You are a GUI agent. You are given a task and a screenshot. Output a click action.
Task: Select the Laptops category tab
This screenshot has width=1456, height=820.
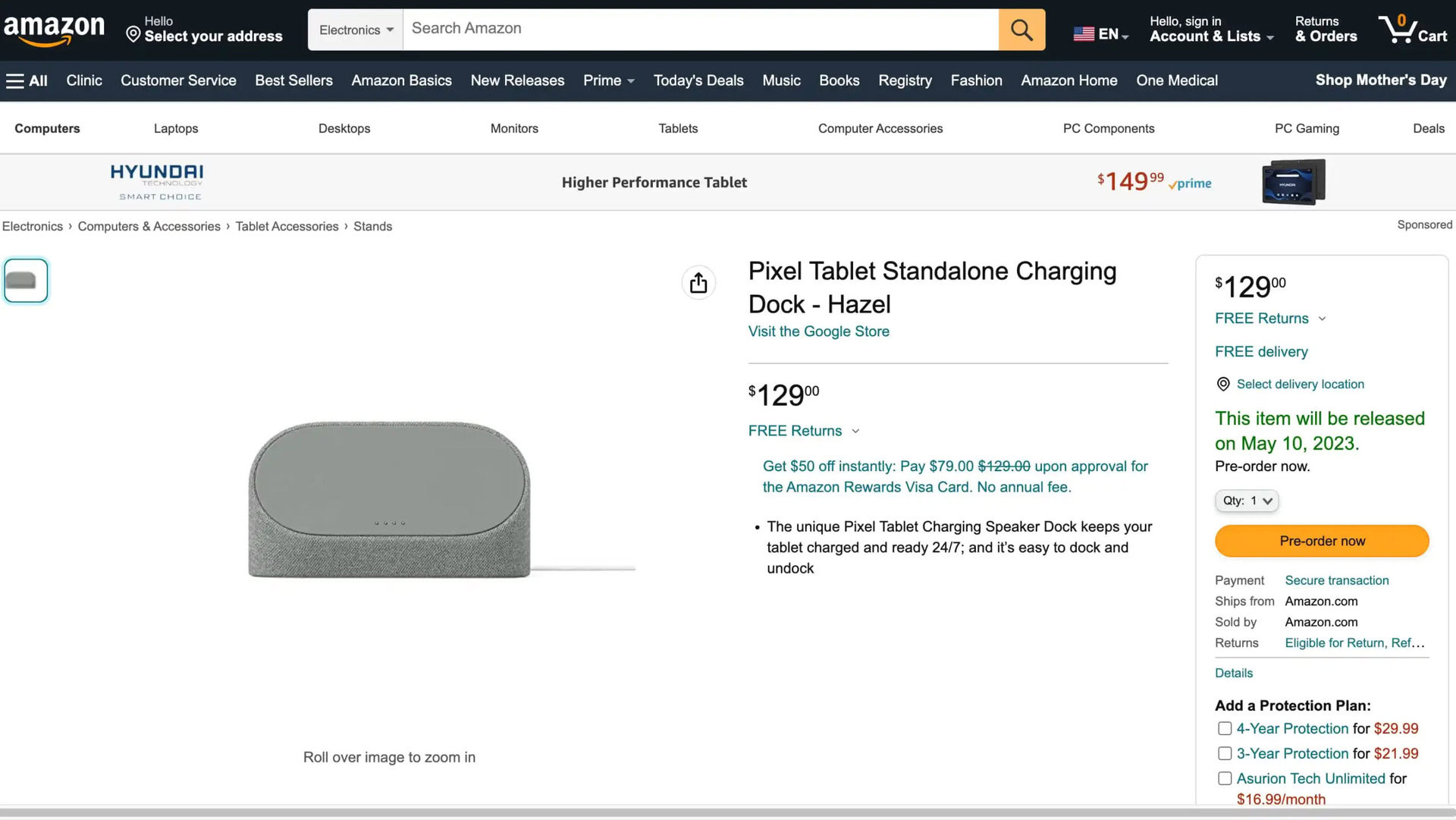click(x=176, y=128)
